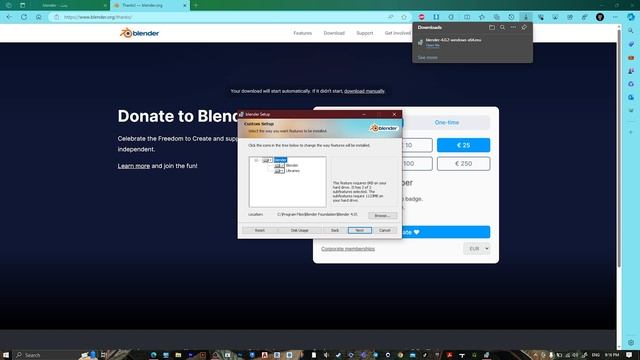Click search icon in Downloads panel
Viewport: 640px width, 360px height.
click(x=502, y=27)
